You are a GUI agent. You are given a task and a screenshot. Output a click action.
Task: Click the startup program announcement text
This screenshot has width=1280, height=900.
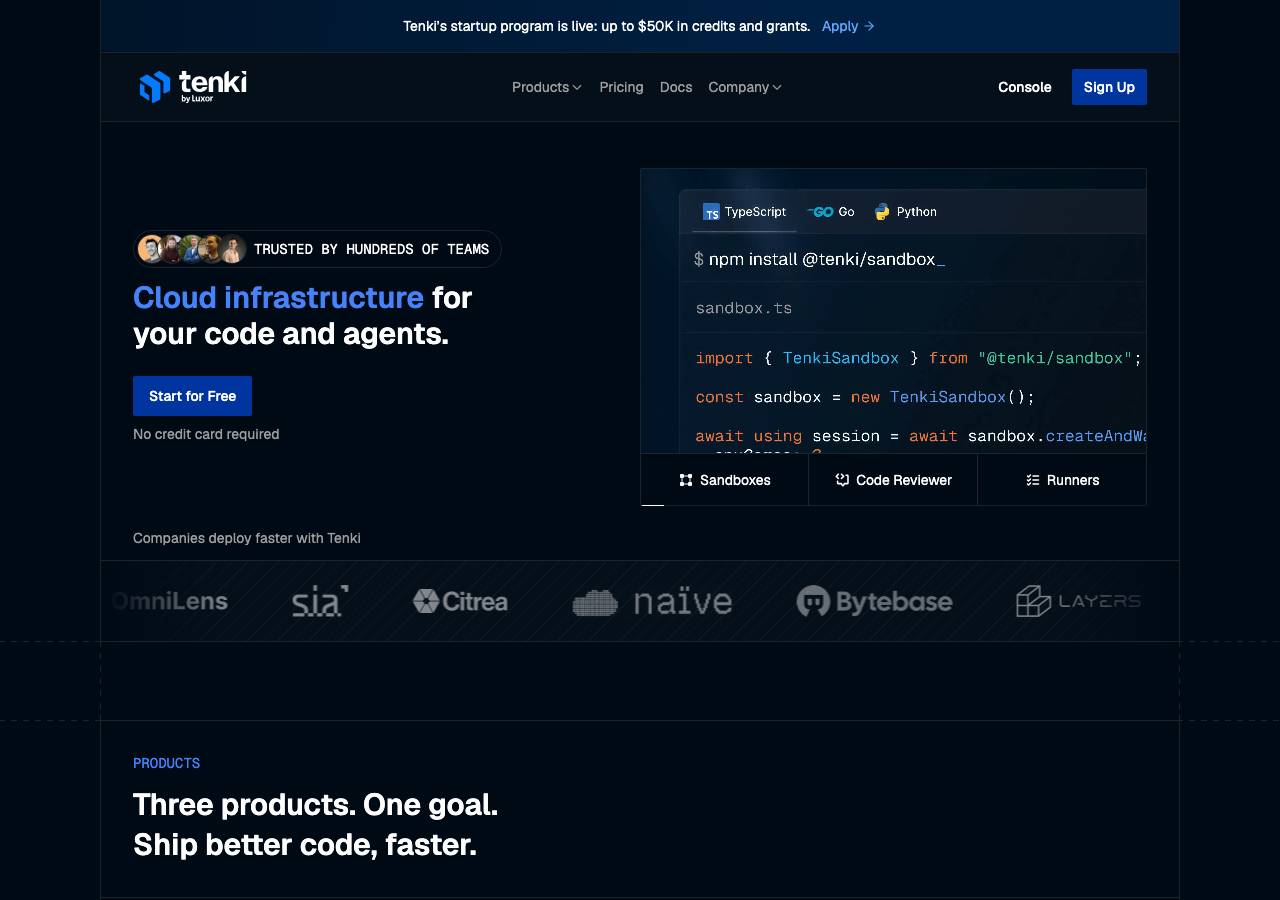click(607, 26)
